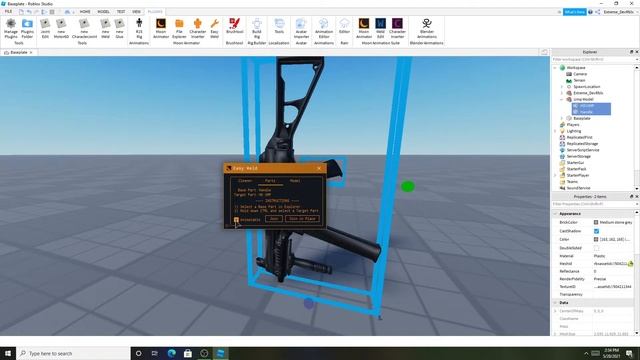The width and height of the screenshot is (640, 360).
Task: Collapse the Workspace tree node
Action: tap(555, 68)
